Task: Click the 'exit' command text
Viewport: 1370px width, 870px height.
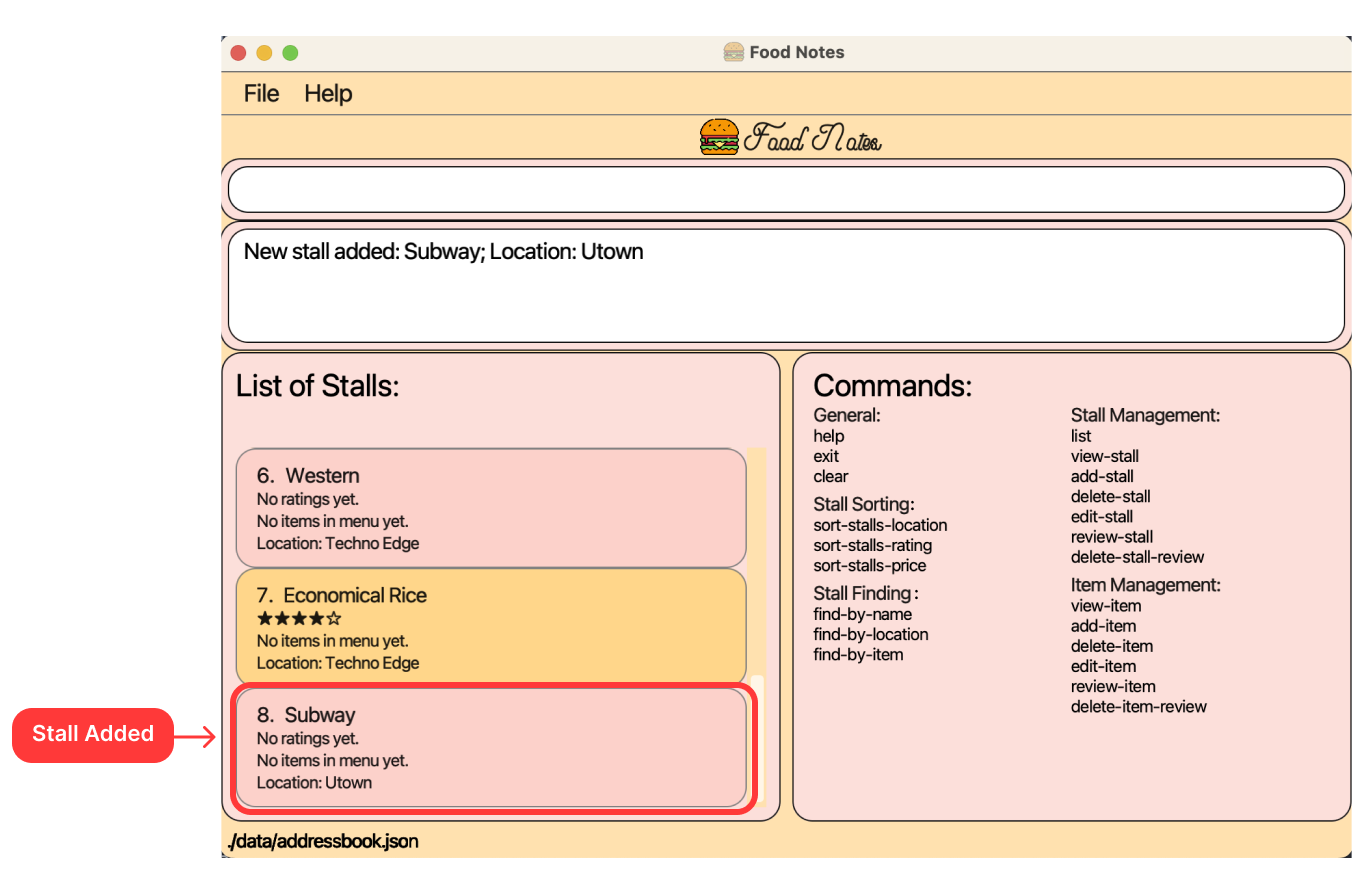Action: pyautogui.click(x=826, y=456)
